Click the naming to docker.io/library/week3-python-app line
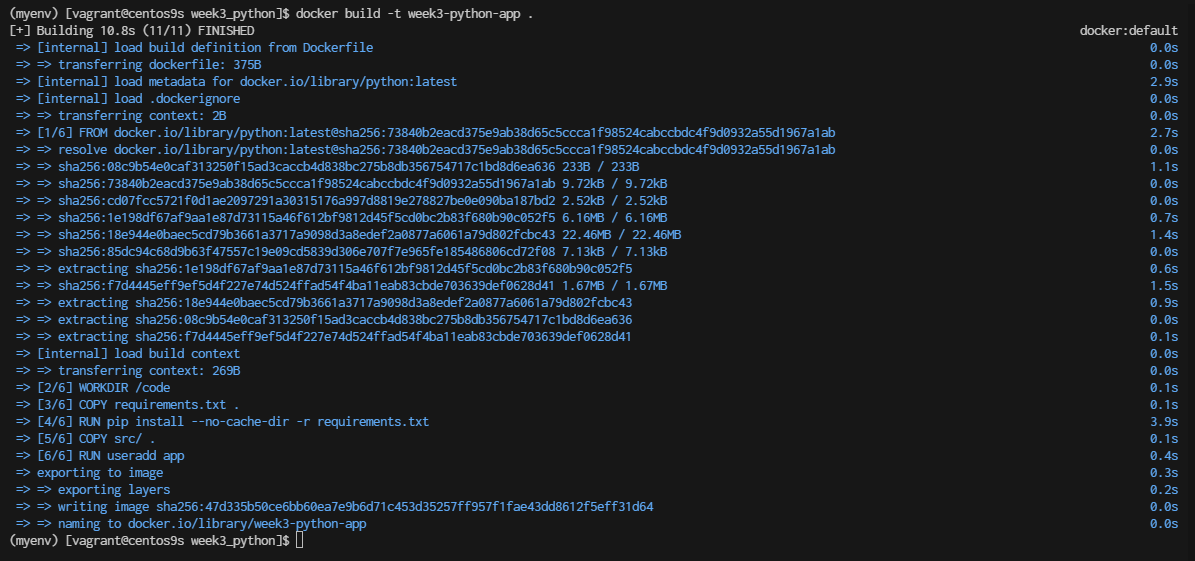1195x561 pixels. click(x=191, y=524)
